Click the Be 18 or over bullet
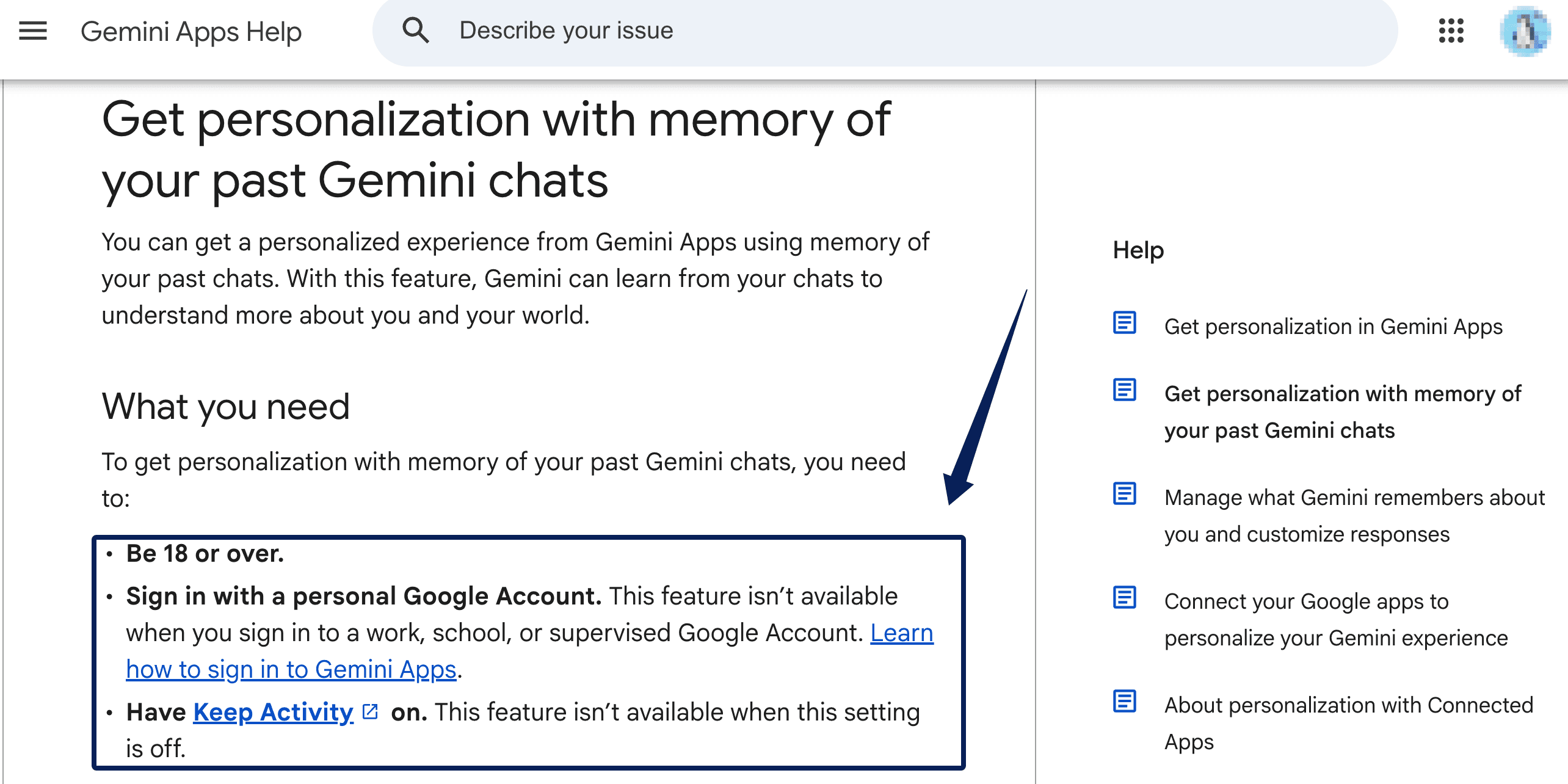The height and width of the screenshot is (784, 1568). click(205, 554)
